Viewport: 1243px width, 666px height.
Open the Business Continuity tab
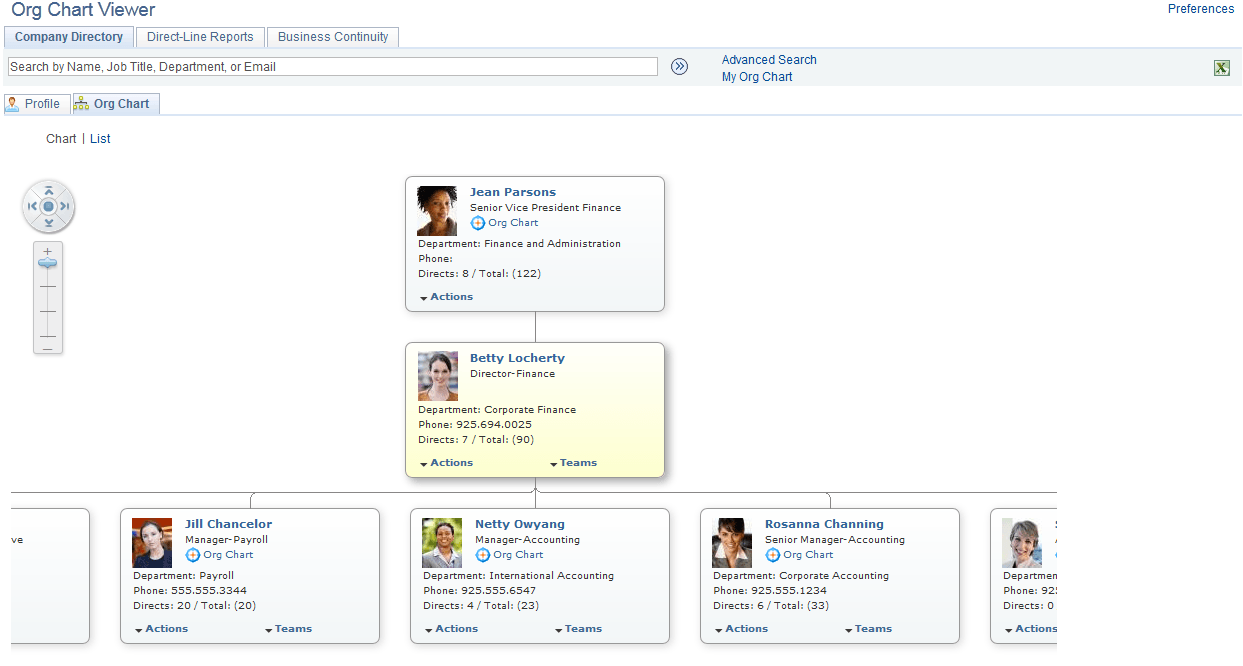(x=332, y=36)
